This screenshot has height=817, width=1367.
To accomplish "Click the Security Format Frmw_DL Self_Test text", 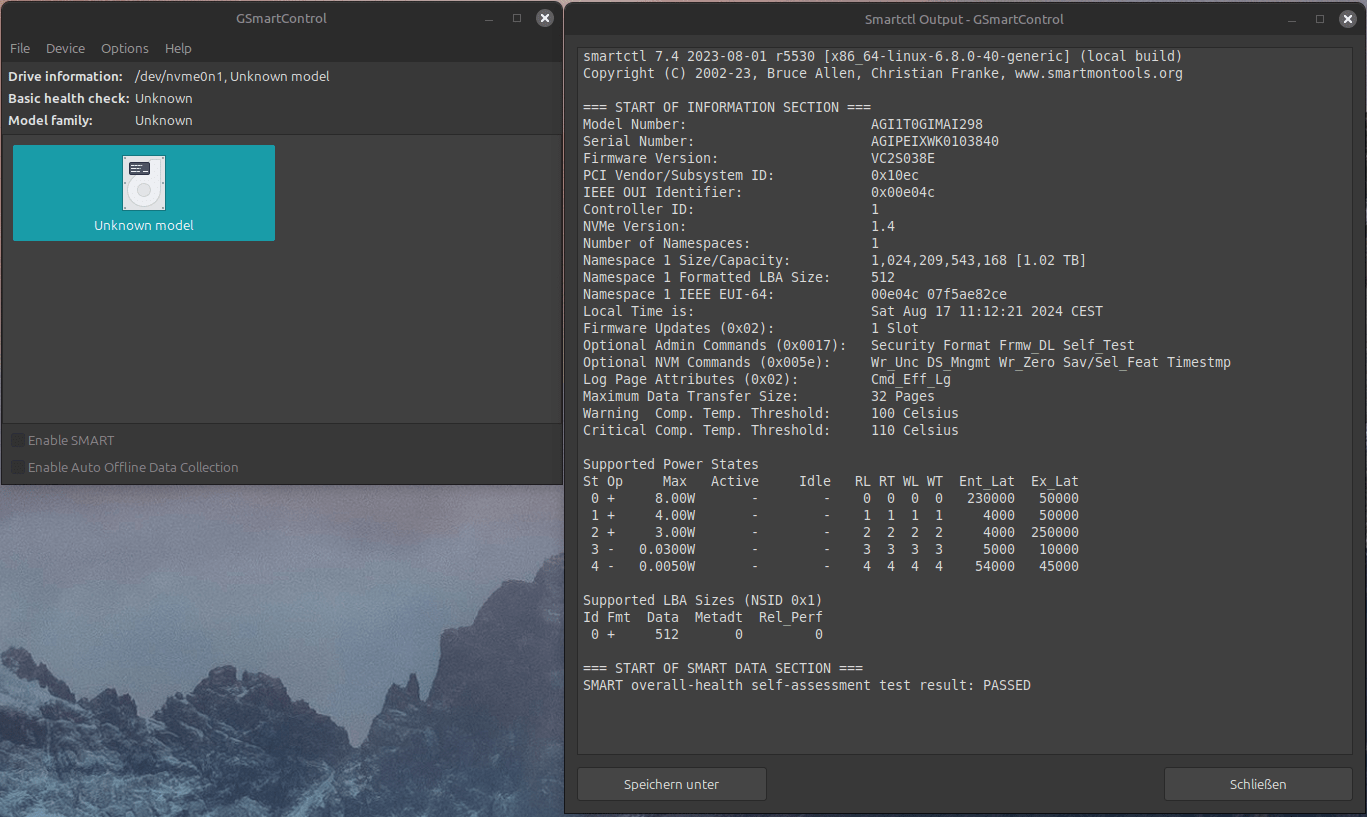I will (1003, 345).
